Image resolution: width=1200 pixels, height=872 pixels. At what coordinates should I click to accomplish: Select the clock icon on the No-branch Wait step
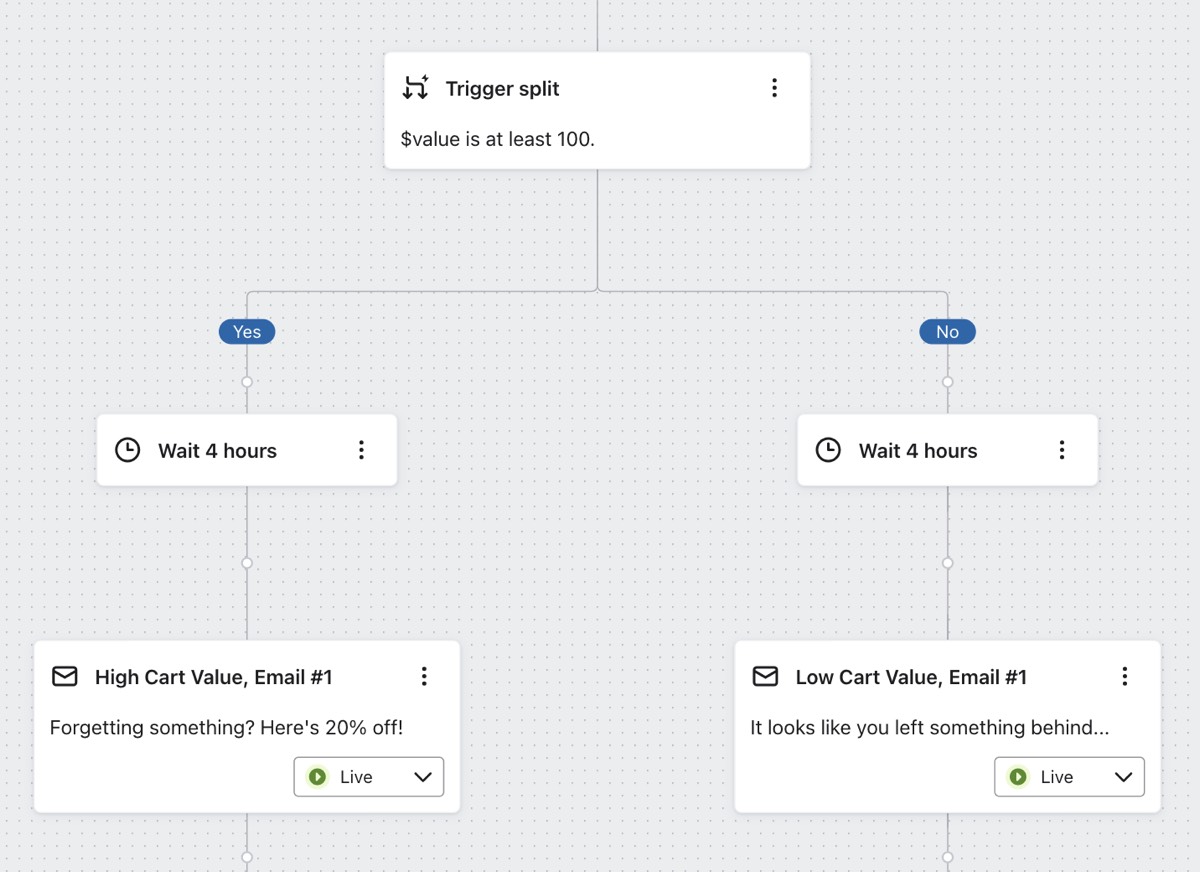tap(827, 450)
